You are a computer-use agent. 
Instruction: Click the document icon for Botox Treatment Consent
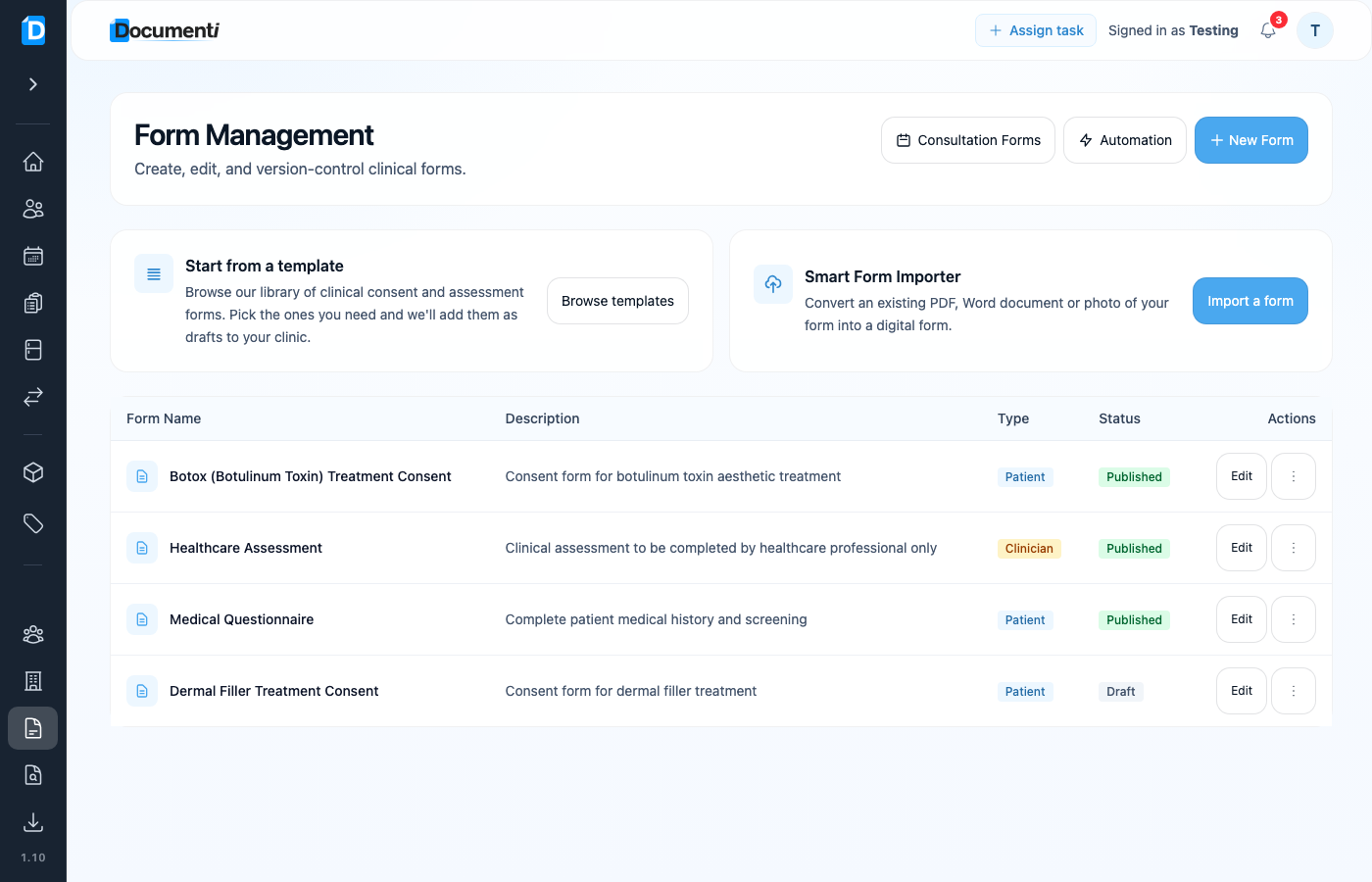tap(142, 476)
